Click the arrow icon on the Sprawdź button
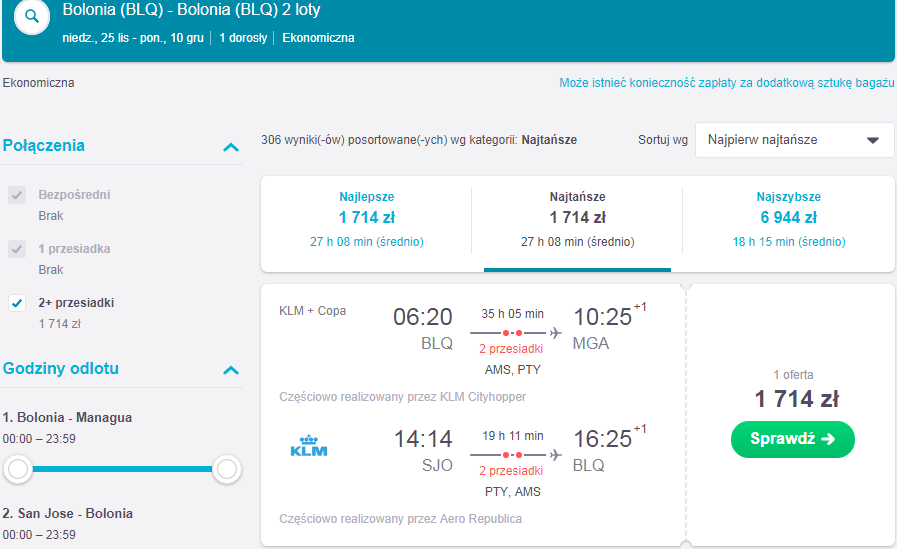 click(828, 439)
